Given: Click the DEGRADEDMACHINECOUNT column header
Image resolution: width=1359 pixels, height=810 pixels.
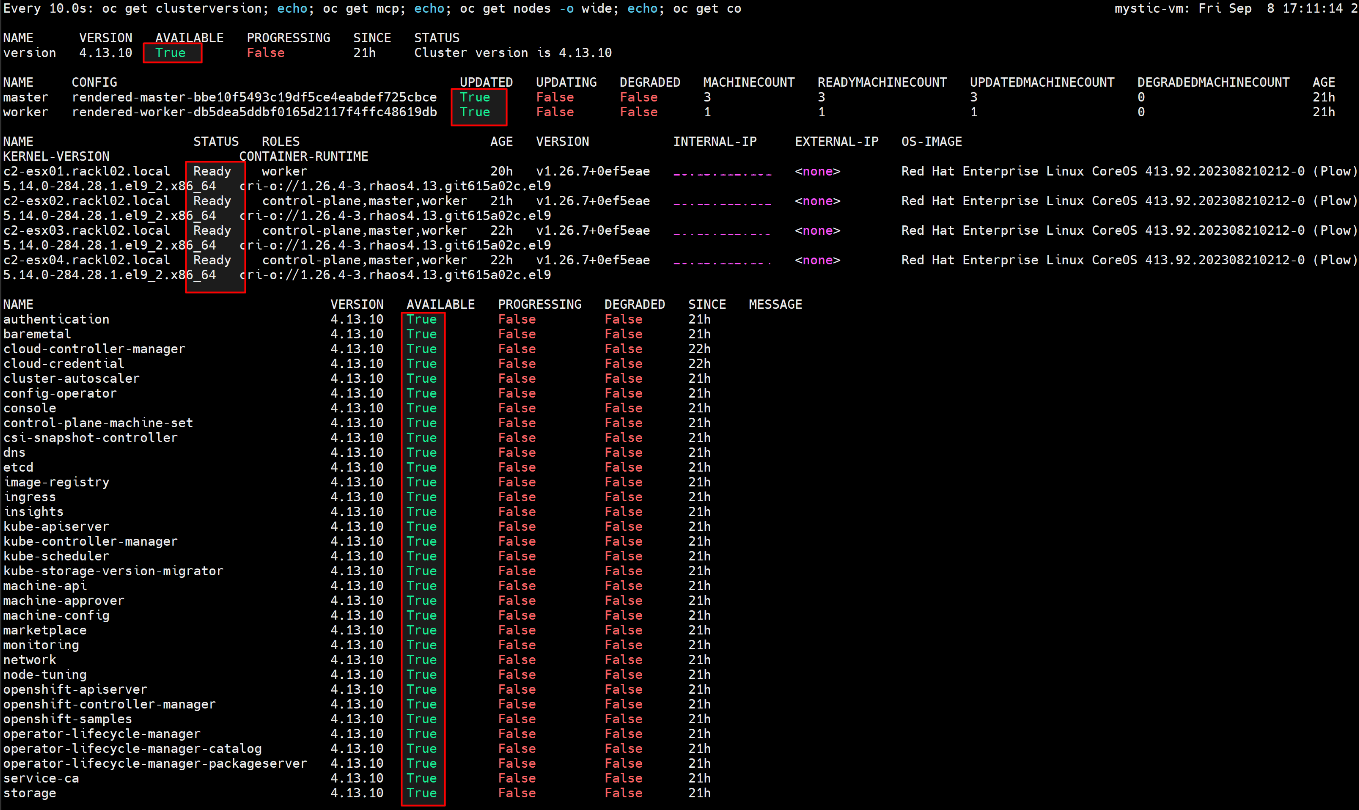Looking at the screenshot, I should 1213,82.
